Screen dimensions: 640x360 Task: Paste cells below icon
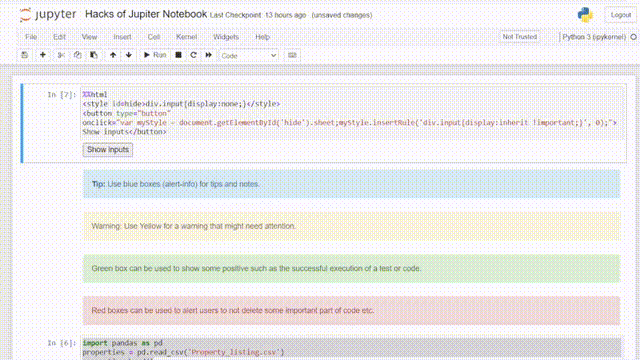coord(94,55)
